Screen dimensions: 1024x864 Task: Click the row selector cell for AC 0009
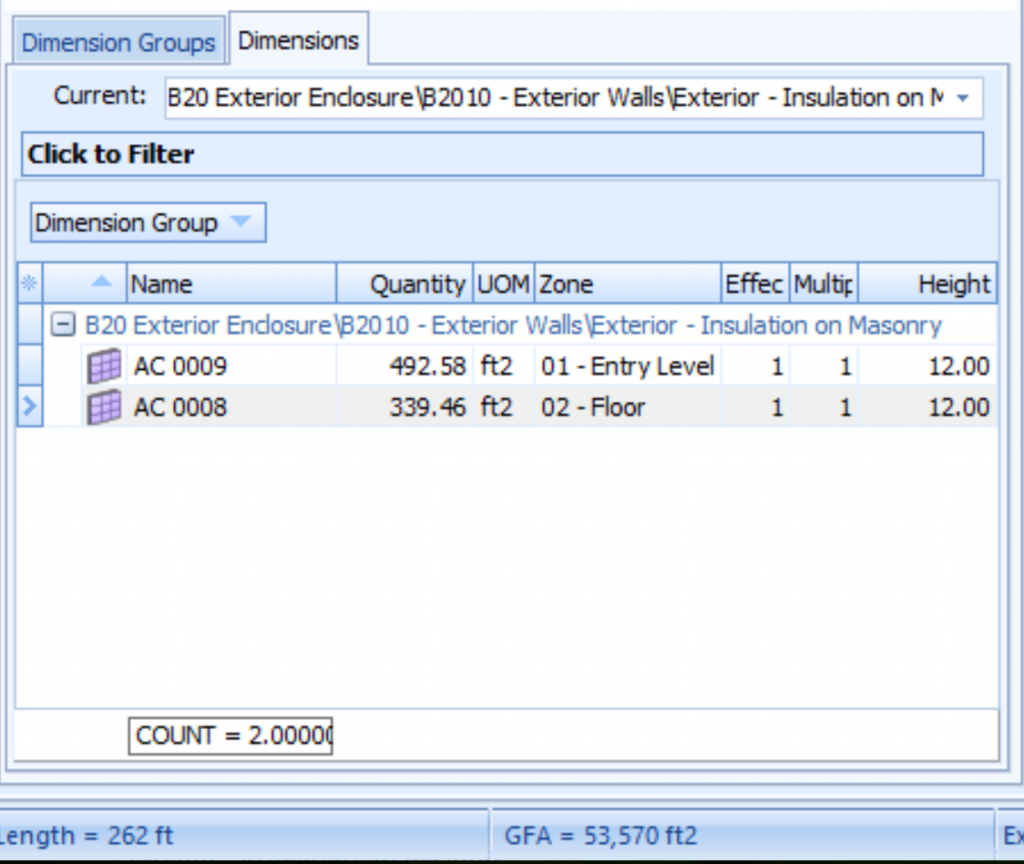tap(29, 366)
